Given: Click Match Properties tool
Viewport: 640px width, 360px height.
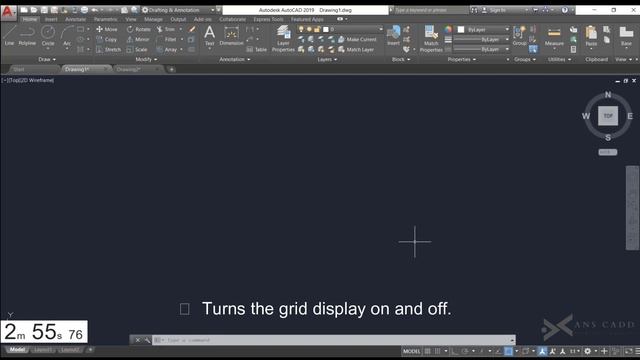Looking at the screenshot, I should pos(431,39).
